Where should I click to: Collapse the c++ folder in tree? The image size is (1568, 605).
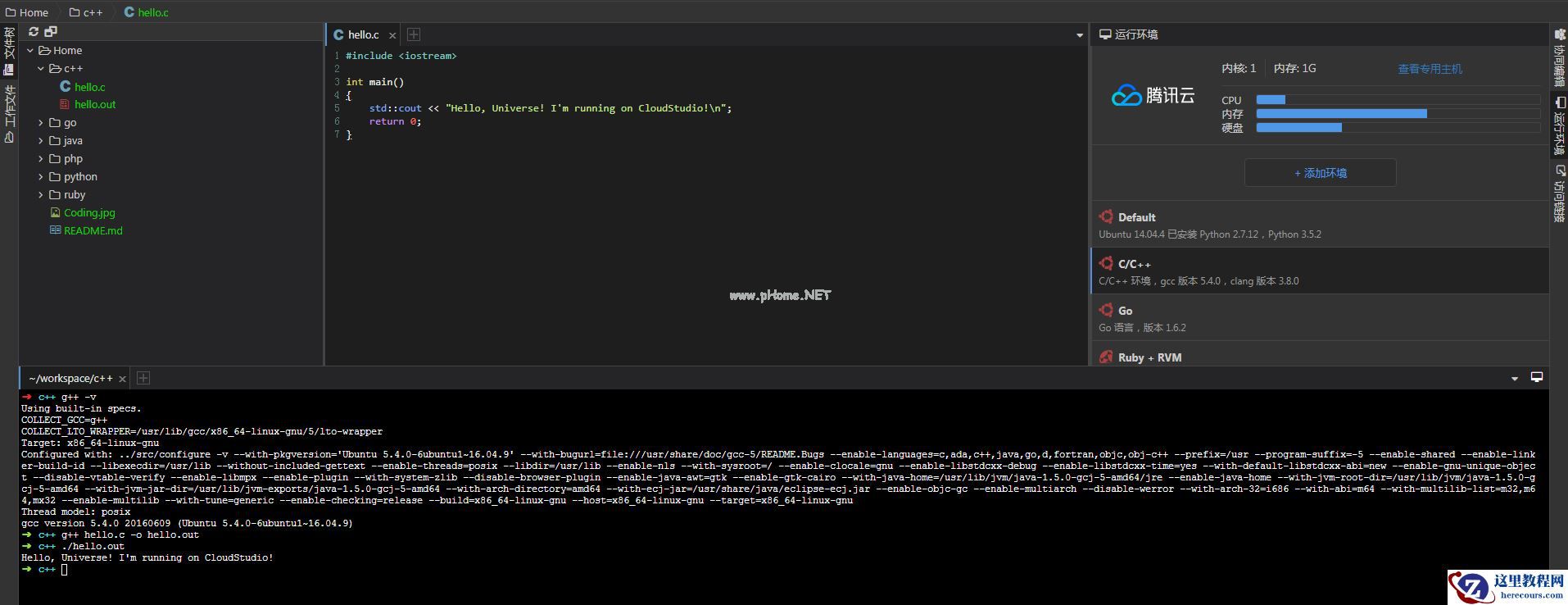coord(40,68)
